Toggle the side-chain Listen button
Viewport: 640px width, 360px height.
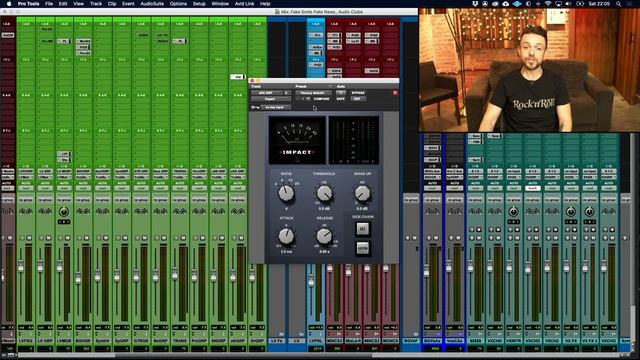click(x=362, y=248)
